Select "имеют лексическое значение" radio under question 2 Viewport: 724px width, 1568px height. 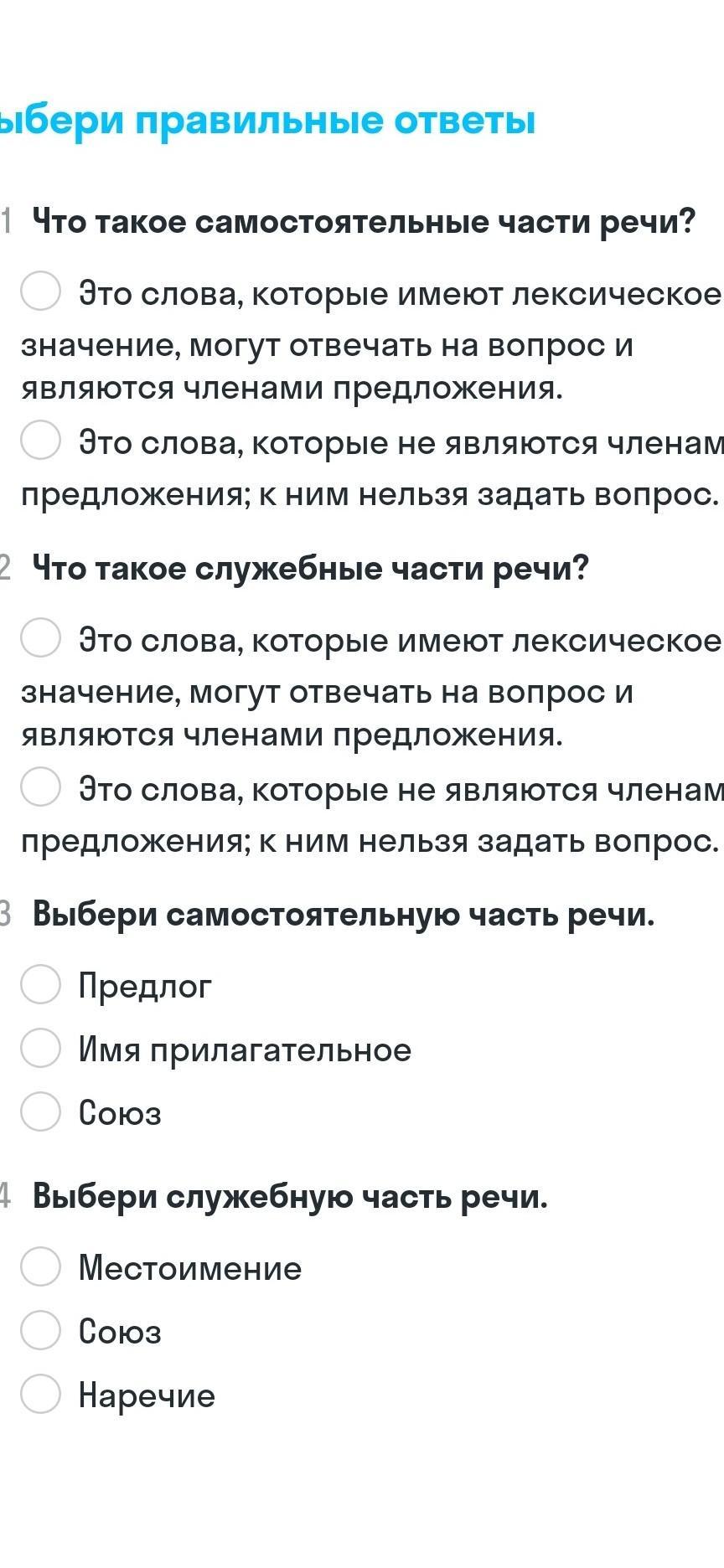point(40,637)
